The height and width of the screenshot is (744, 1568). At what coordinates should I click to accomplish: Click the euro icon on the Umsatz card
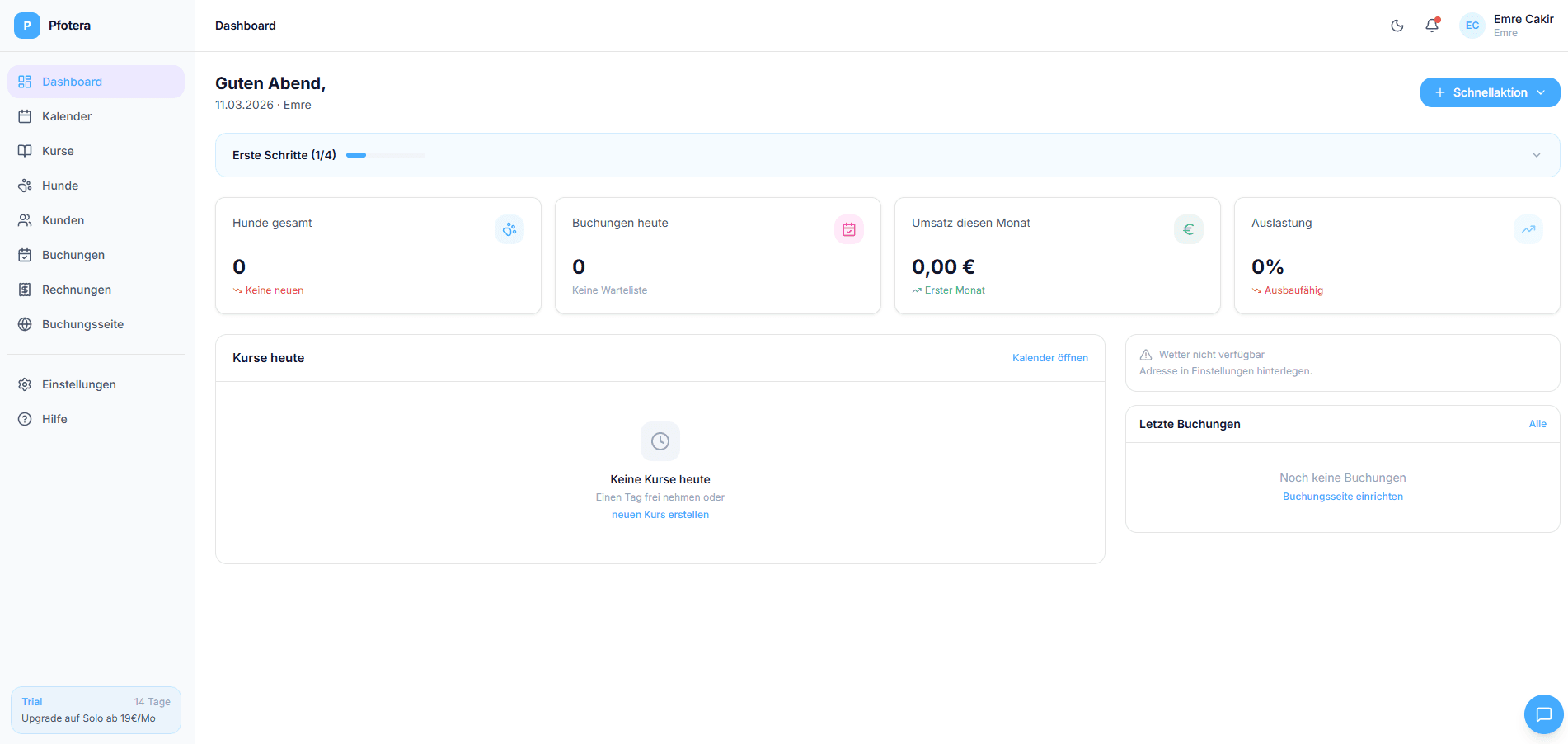[1188, 229]
